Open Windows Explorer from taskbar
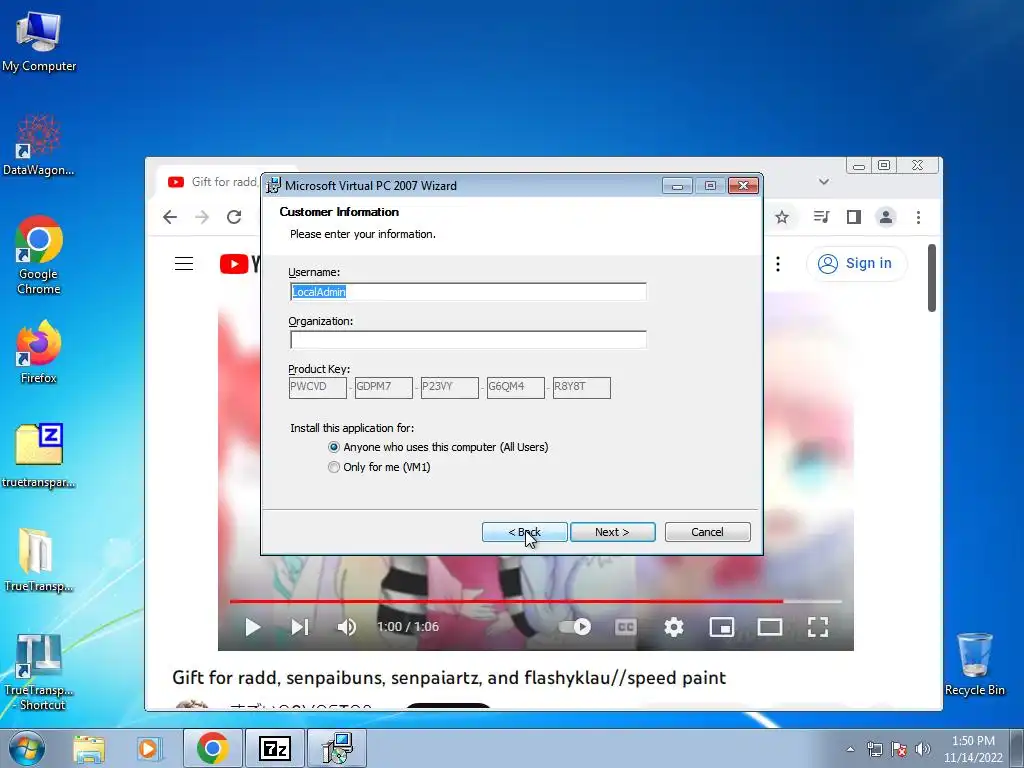 click(89, 748)
